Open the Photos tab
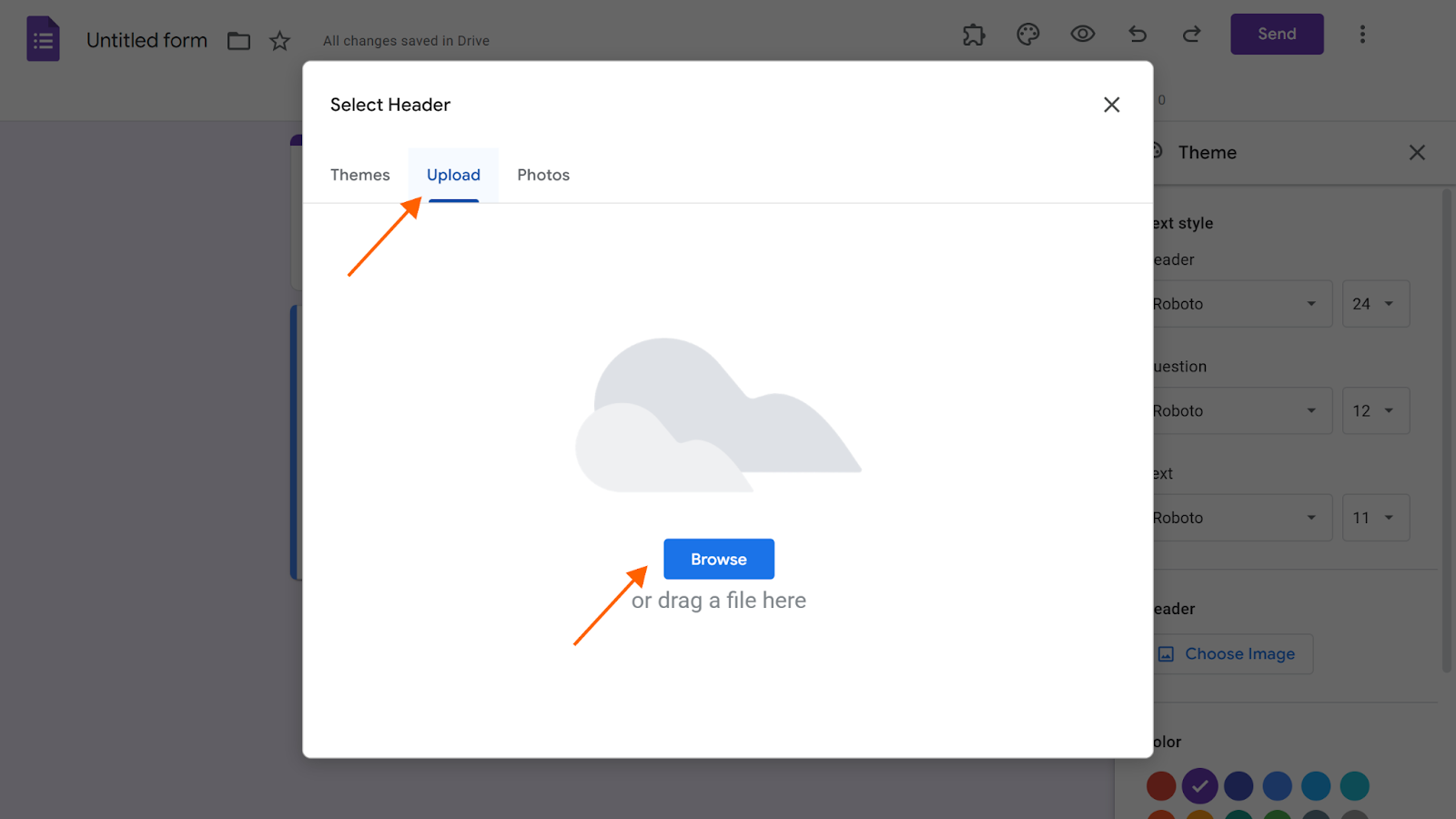Viewport: 1456px width, 819px height. pos(543,175)
